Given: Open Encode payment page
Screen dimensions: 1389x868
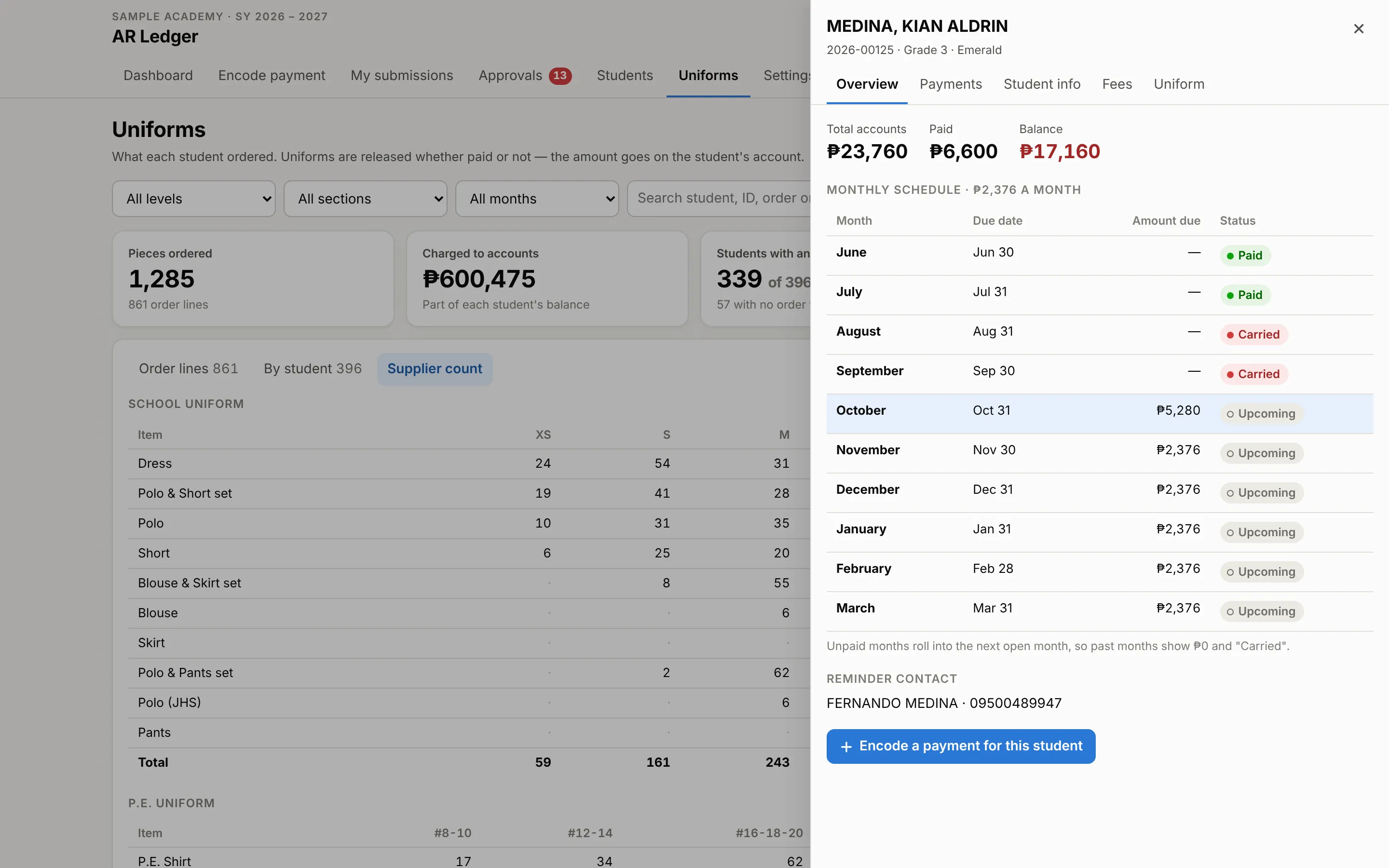Looking at the screenshot, I should point(272,76).
